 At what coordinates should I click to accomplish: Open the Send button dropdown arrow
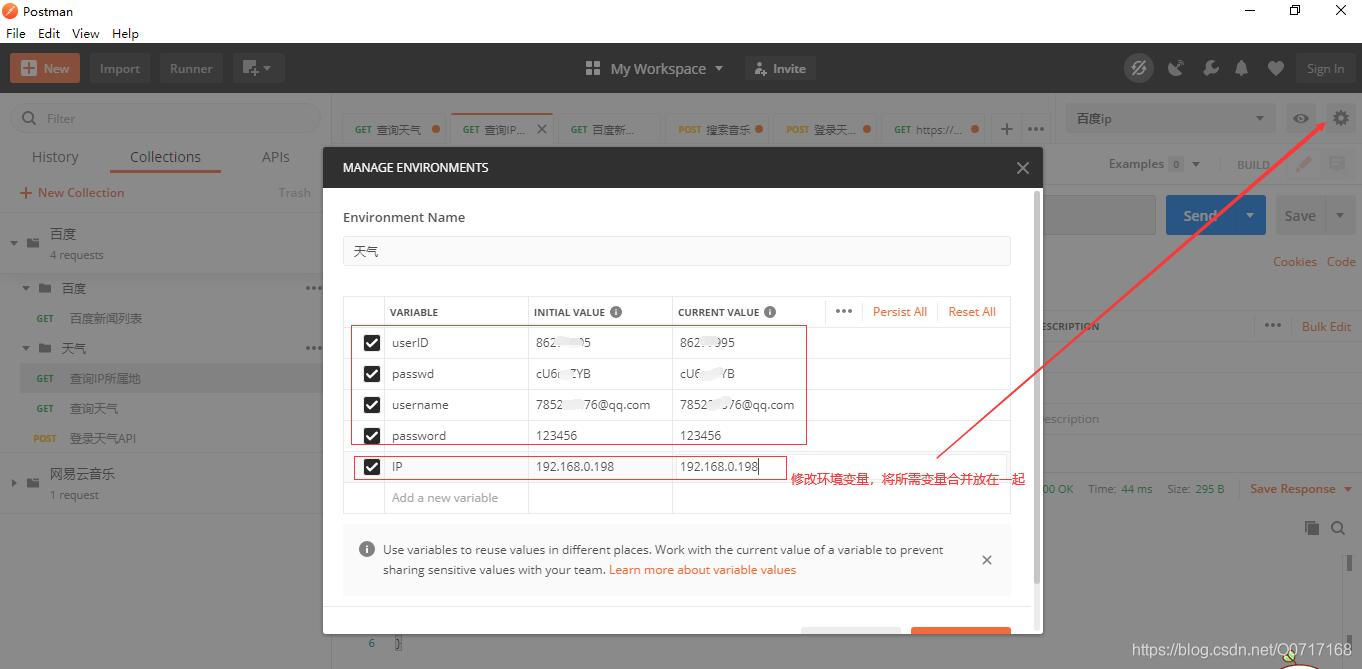click(1249, 215)
